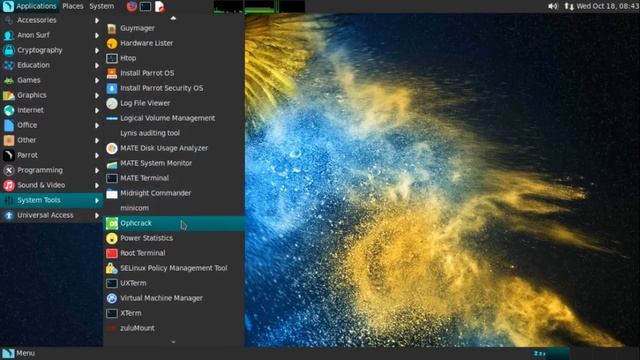Click the SELinux Policy Management Tool icon
Screen dimensions: 640x360
click(x=111, y=268)
